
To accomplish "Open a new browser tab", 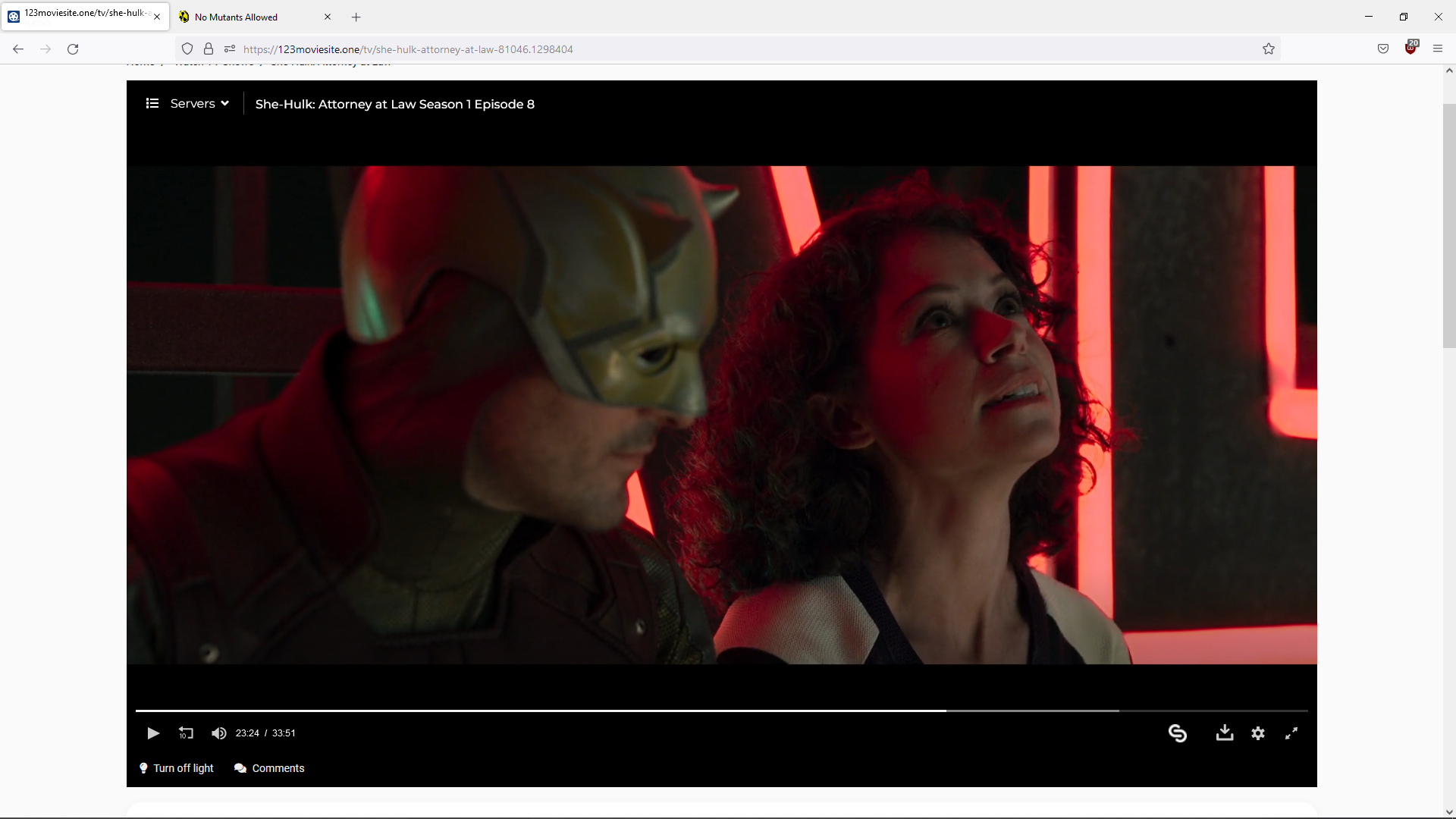I will point(356,17).
